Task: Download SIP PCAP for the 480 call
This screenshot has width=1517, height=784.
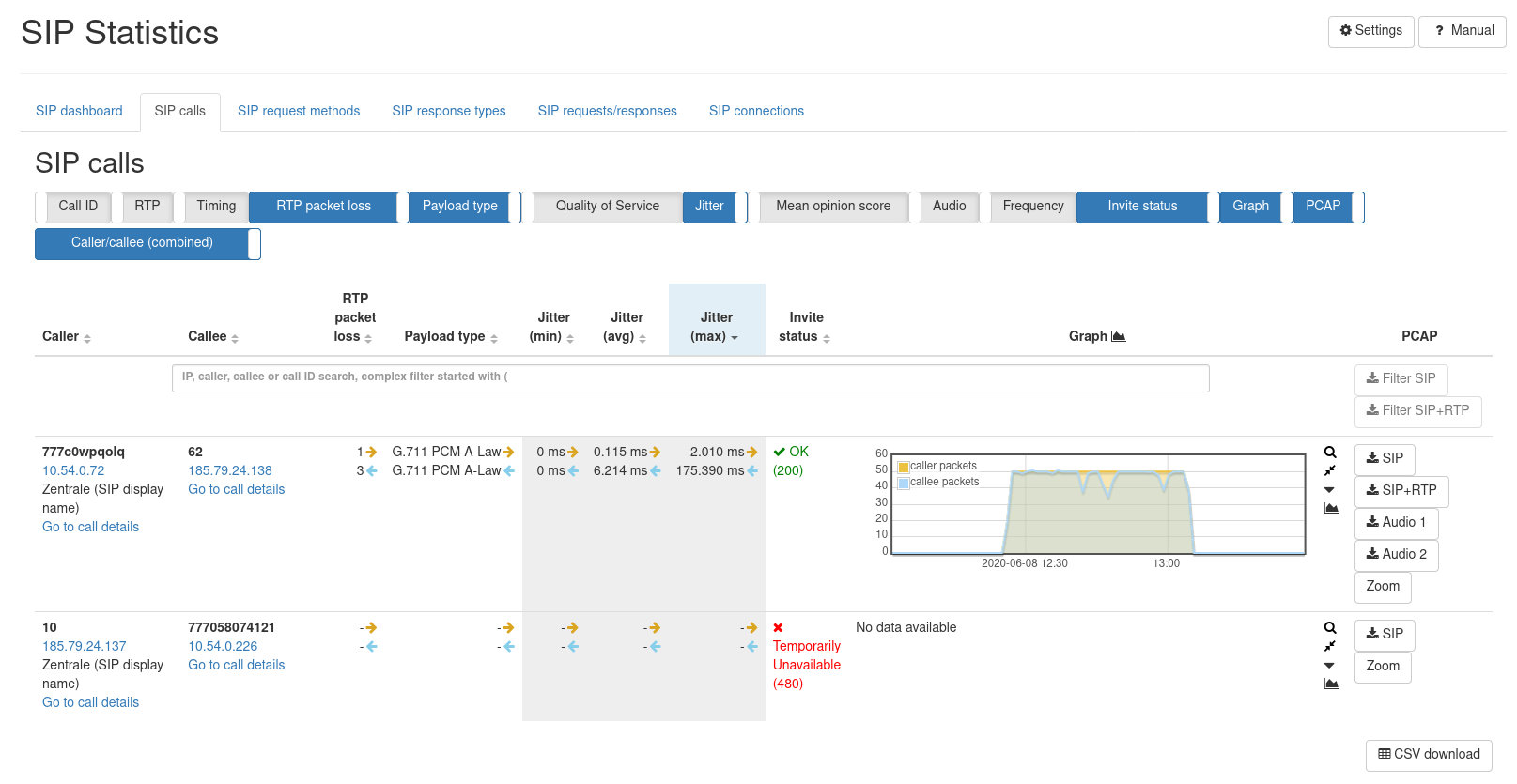Action: 1385,635
